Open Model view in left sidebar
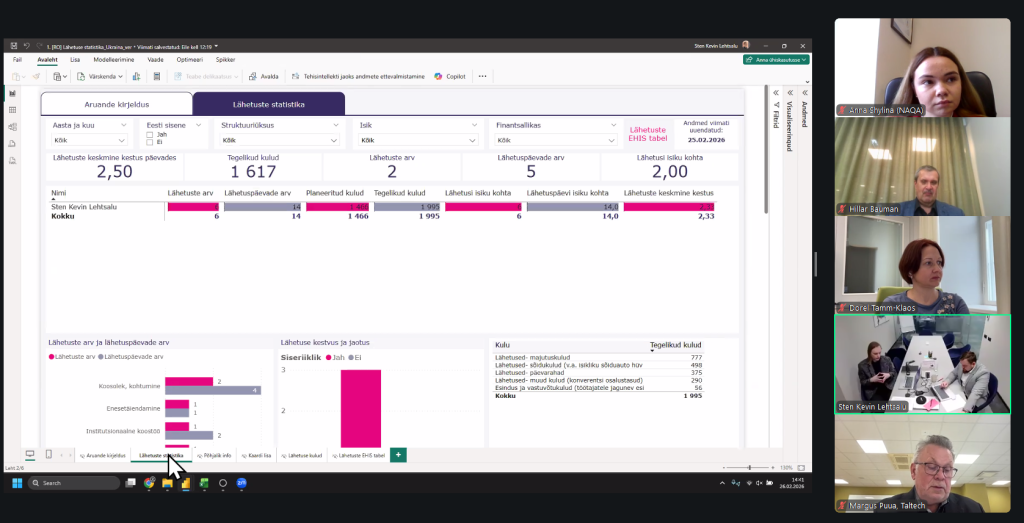This screenshot has width=1024, height=523. click(x=12, y=126)
